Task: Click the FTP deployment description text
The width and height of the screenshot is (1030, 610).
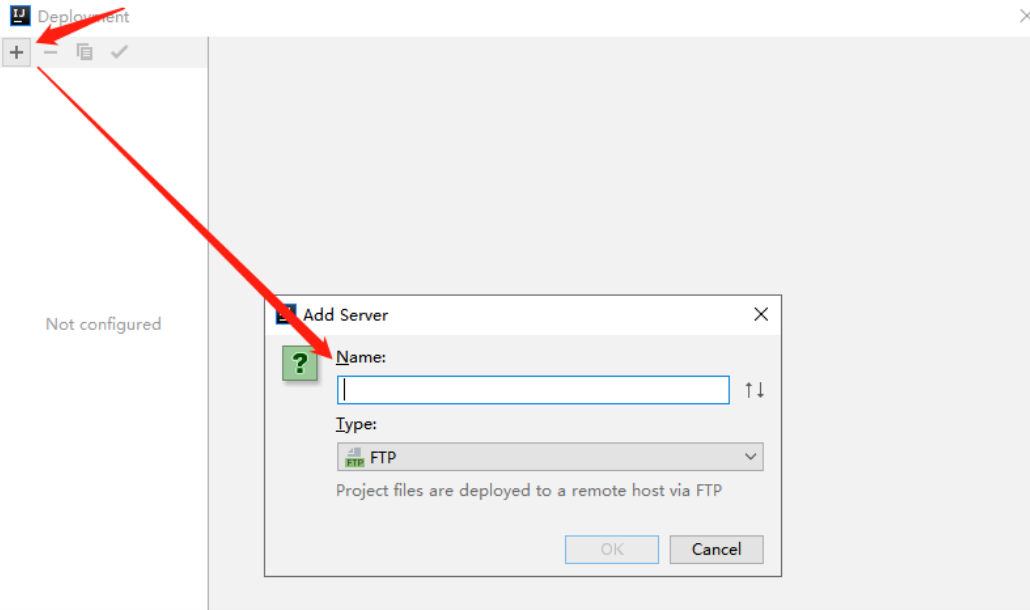Action: point(529,490)
